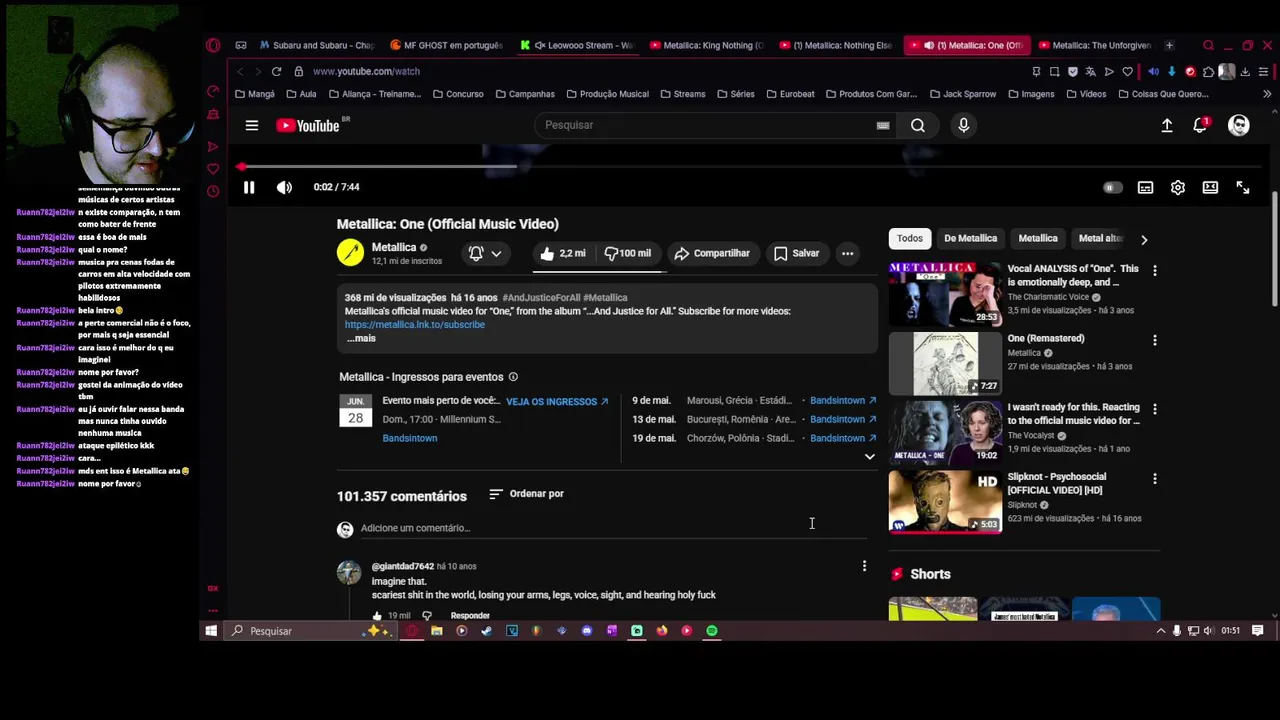Open the Eurobeat bookmarks folder
The height and width of the screenshot is (720, 1280).
[790, 94]
